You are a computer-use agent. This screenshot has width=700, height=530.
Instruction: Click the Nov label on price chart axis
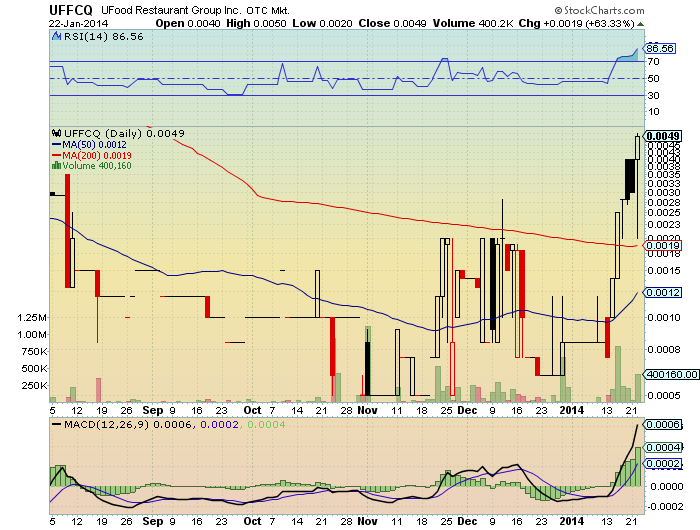point(367,410)
